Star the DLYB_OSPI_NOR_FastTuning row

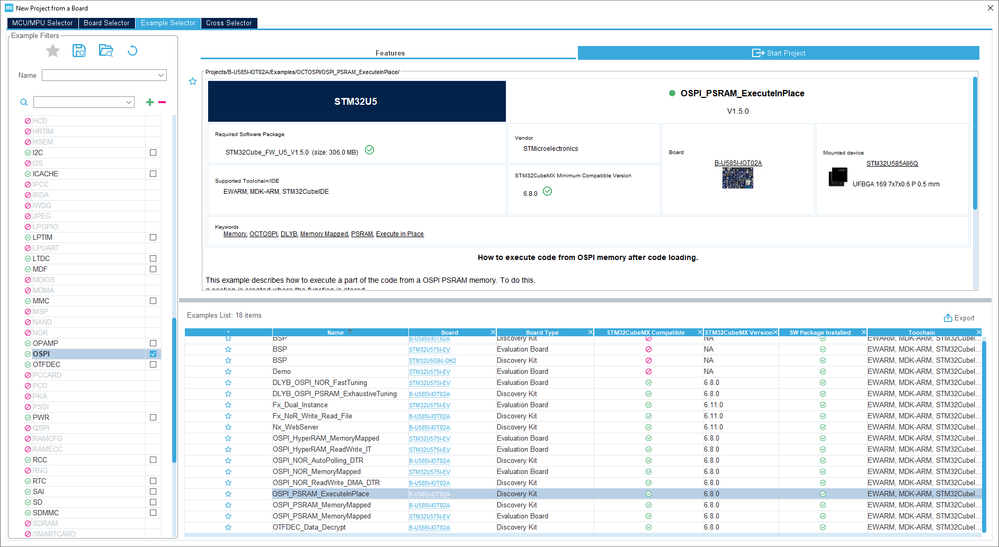tap(228, 383)
